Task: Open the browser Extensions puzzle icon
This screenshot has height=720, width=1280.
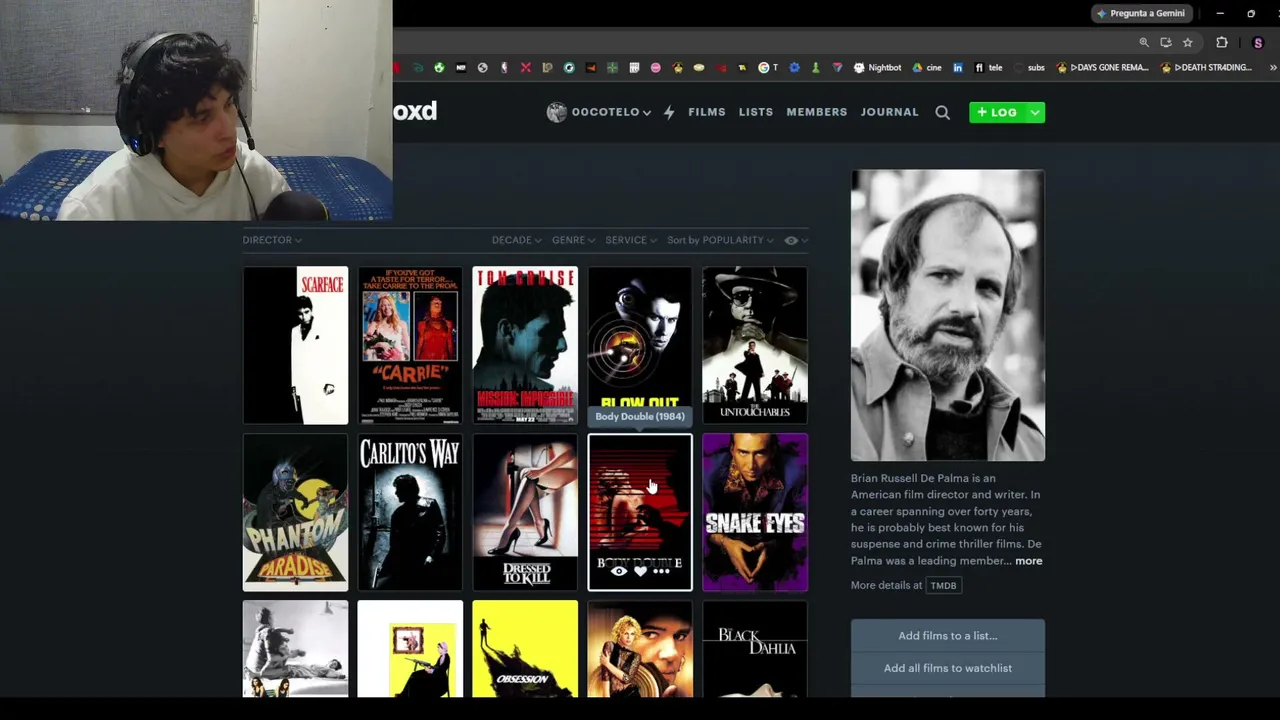Action: [1221, 43]
